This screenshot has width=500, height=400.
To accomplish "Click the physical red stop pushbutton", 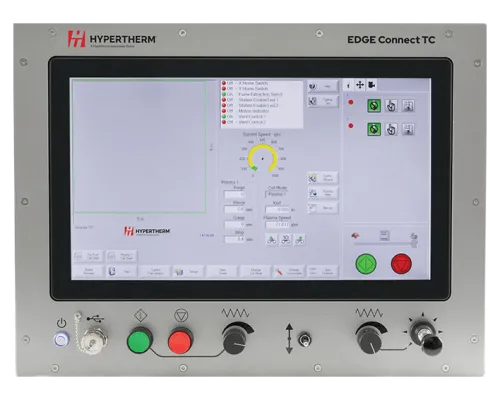I will pos(181,341).
